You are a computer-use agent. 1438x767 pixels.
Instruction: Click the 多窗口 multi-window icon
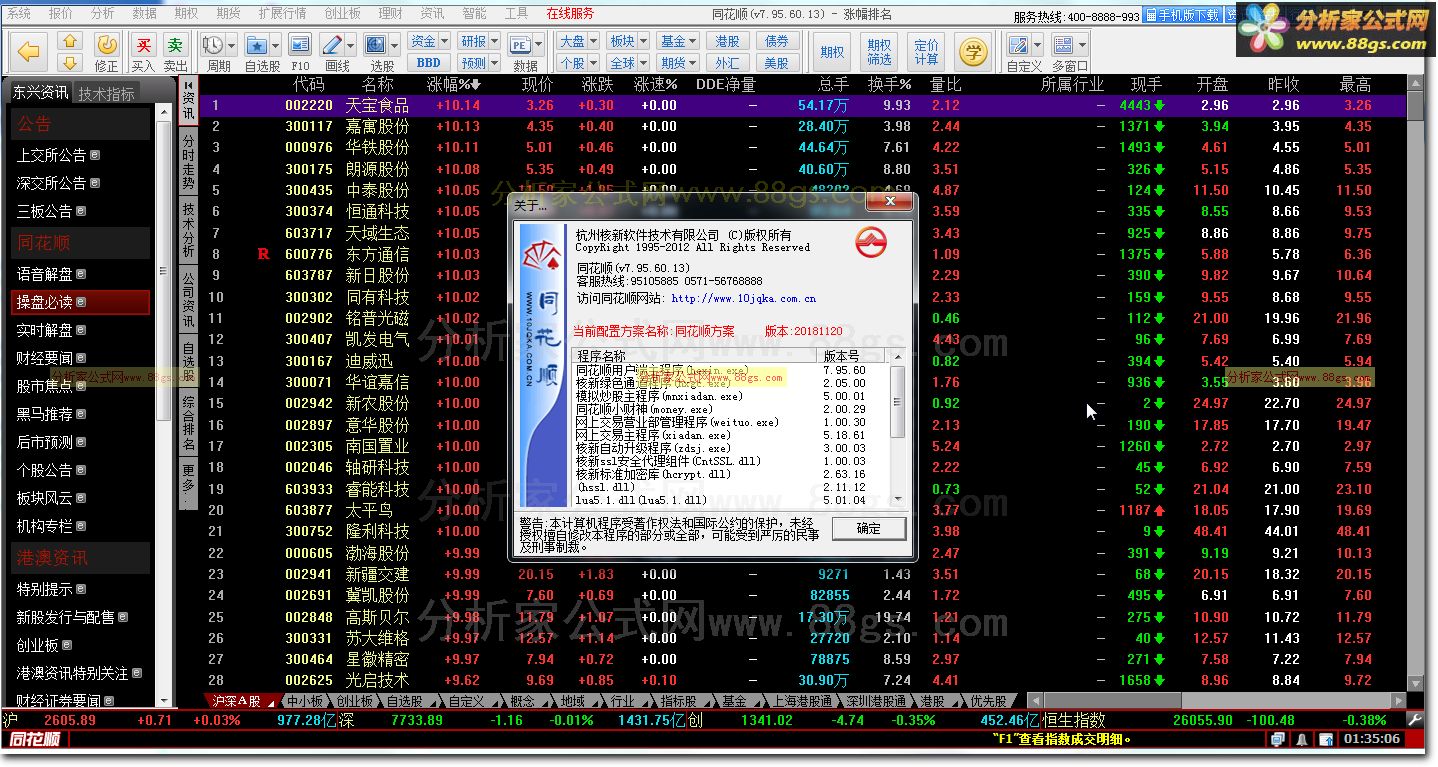tap(1063, 45)
